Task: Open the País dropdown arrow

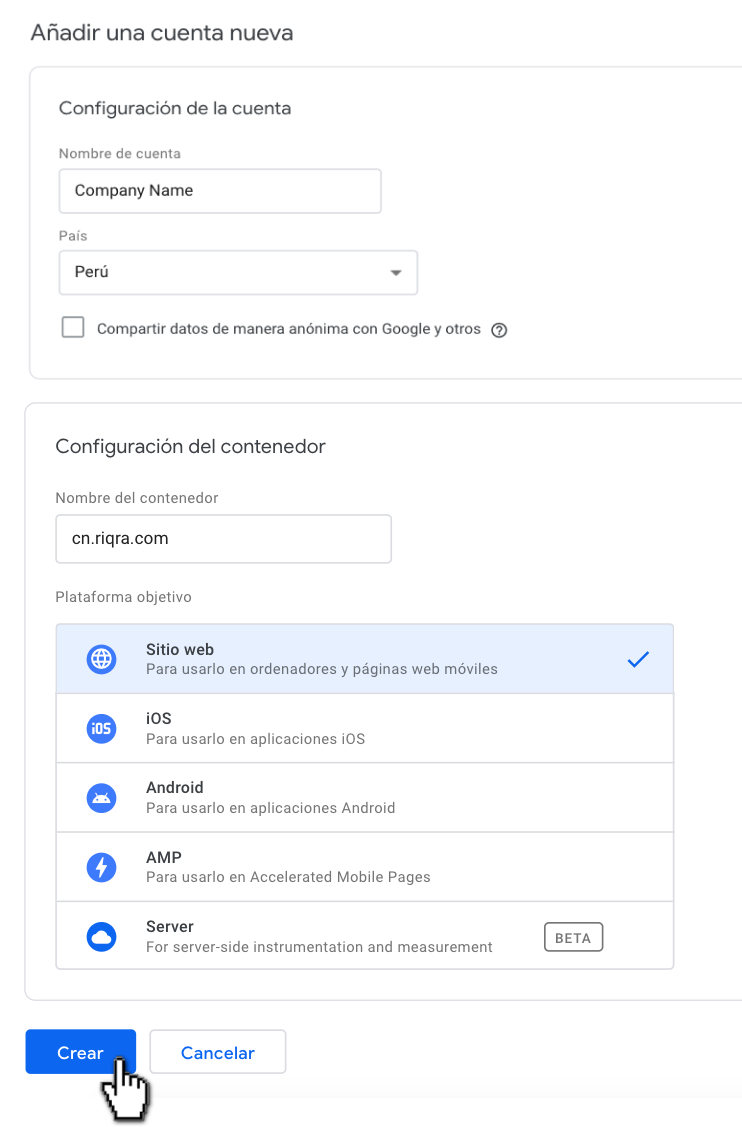Action: [x=395, y=272]
